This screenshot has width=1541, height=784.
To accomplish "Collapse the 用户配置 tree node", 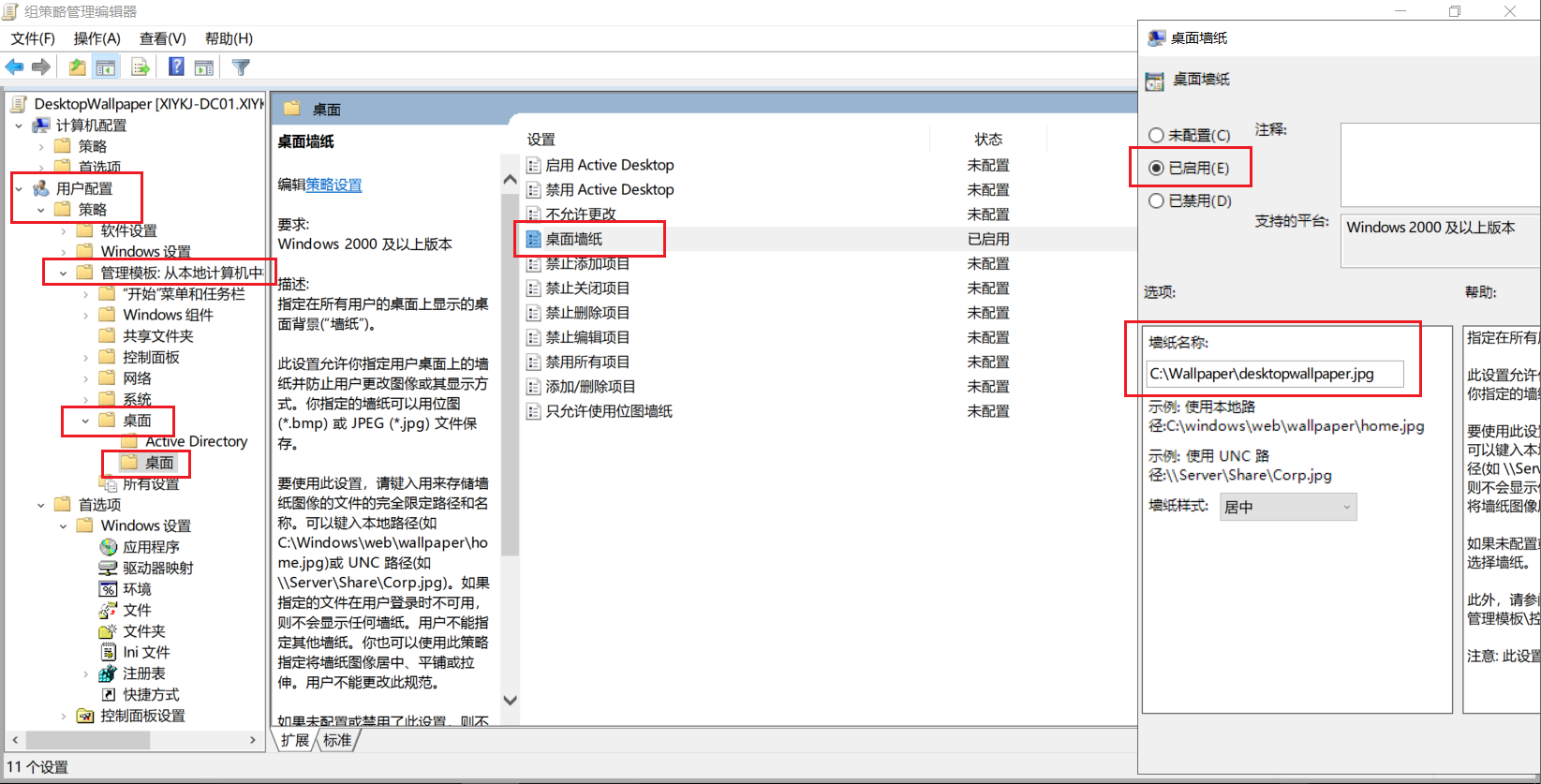I will tap(19, 188).
